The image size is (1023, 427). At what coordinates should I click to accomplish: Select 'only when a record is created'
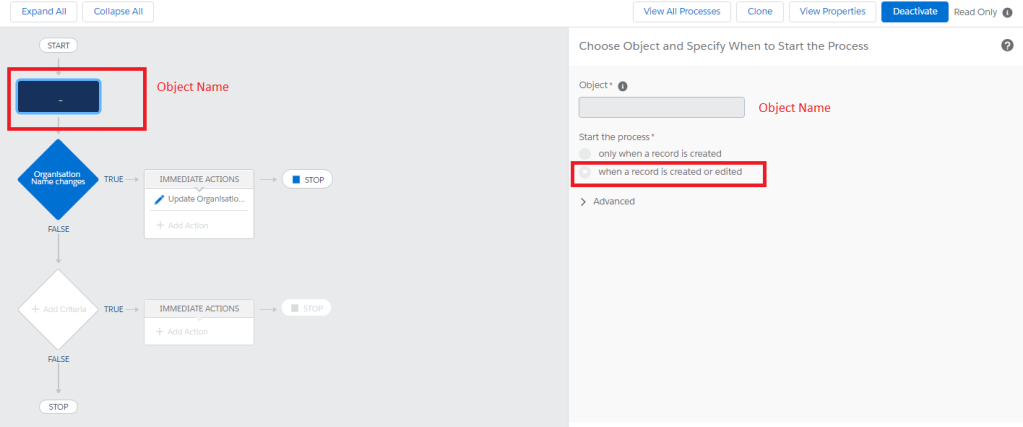(x=586, y=153)
